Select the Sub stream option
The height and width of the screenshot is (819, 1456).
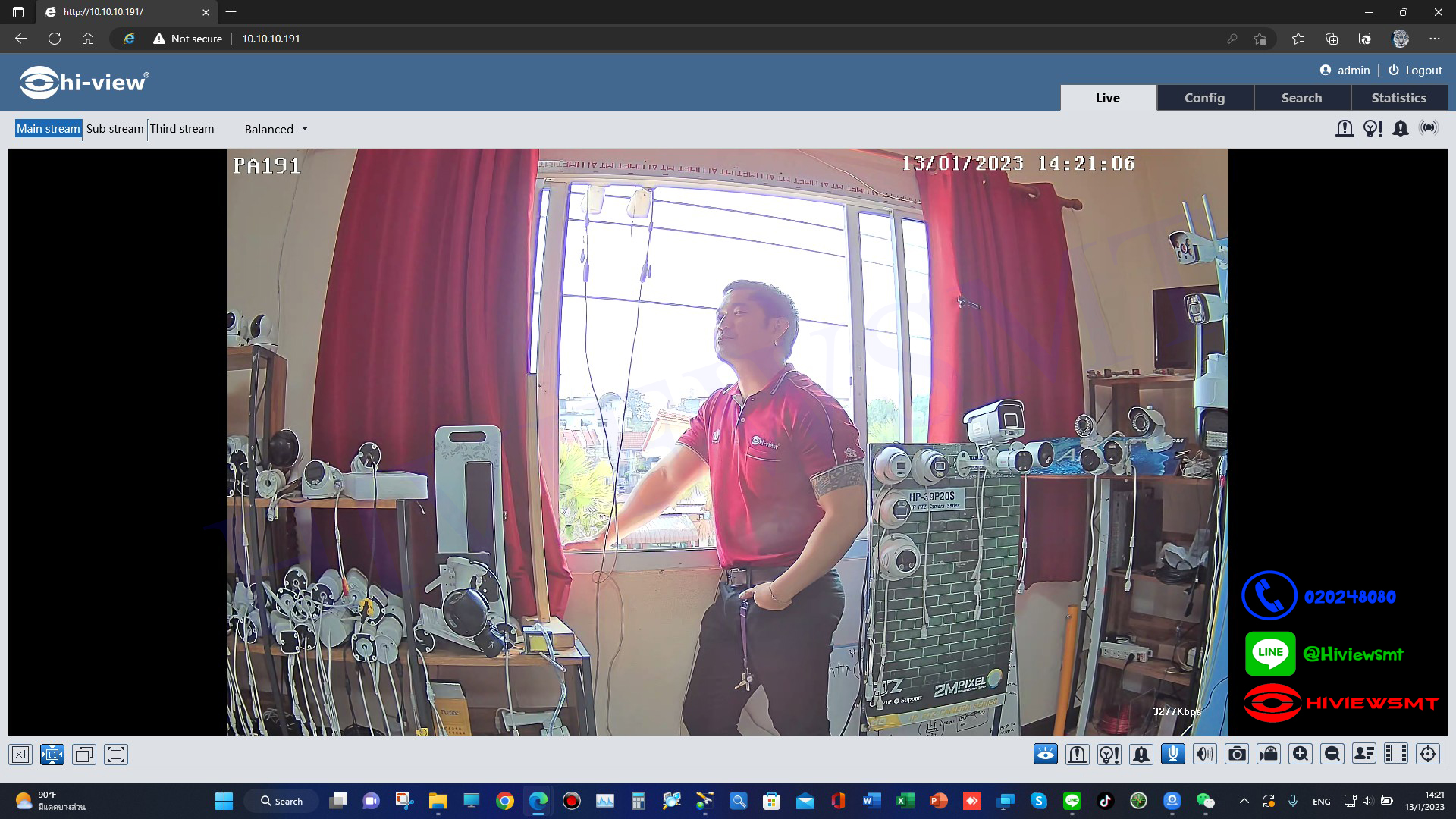pyautogui.click(x=115, y=129)
